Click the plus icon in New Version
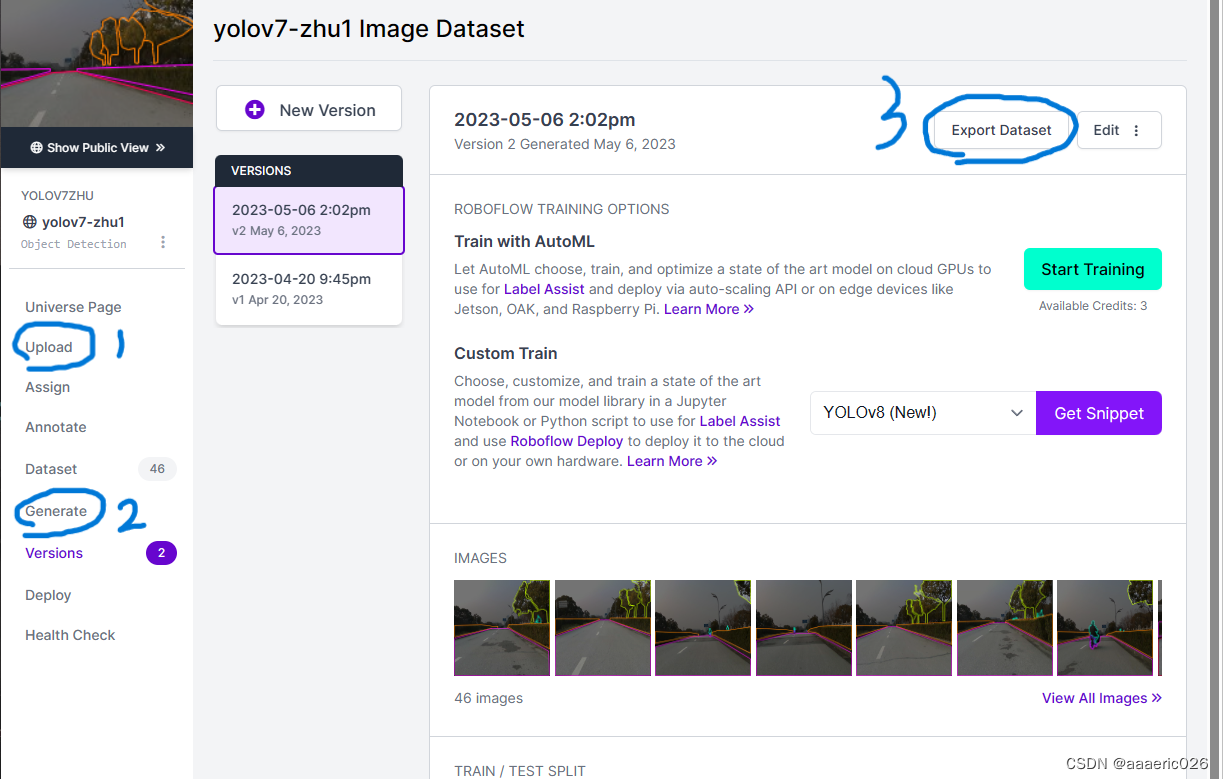Viewport: 1223px width, 779px height. coord(255,110)
